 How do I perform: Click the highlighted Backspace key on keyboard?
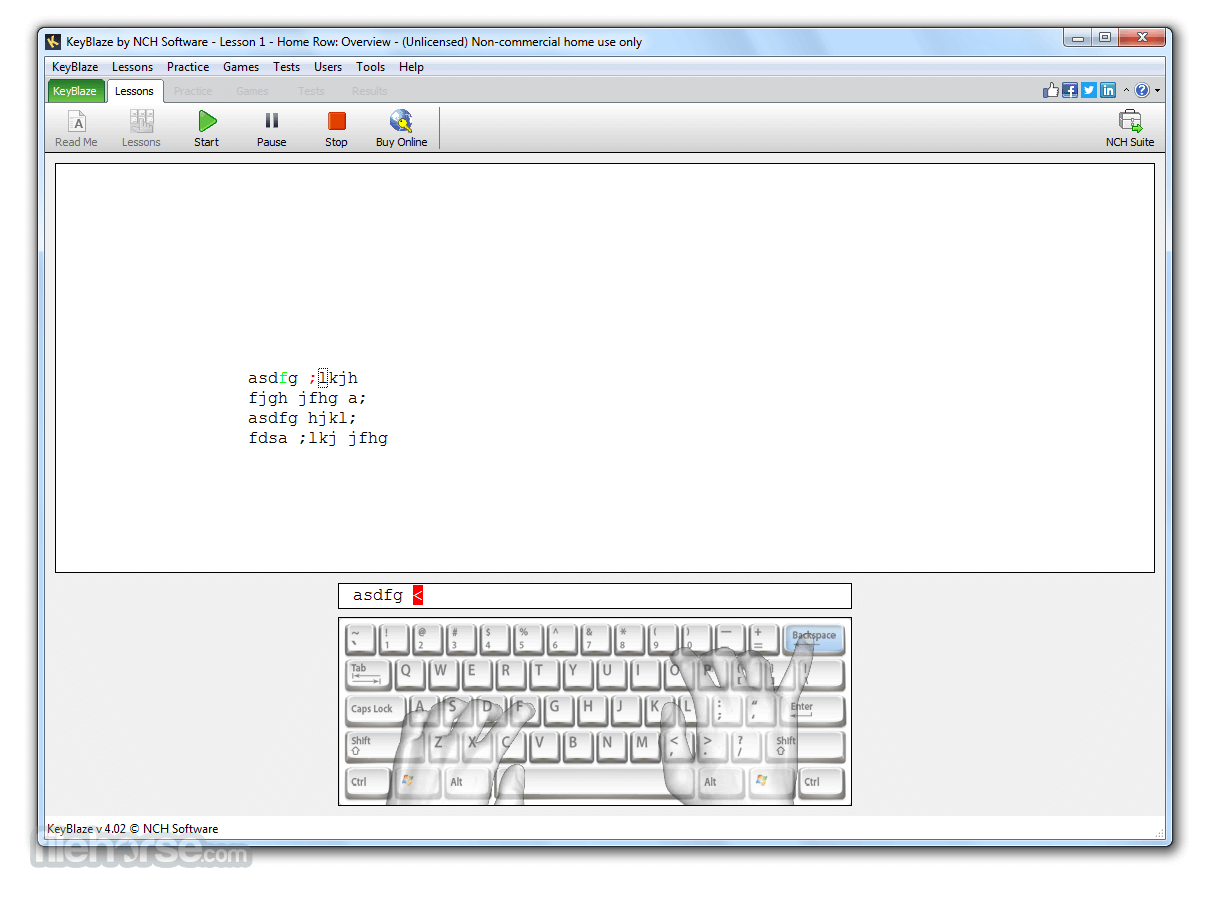point(814,640)
